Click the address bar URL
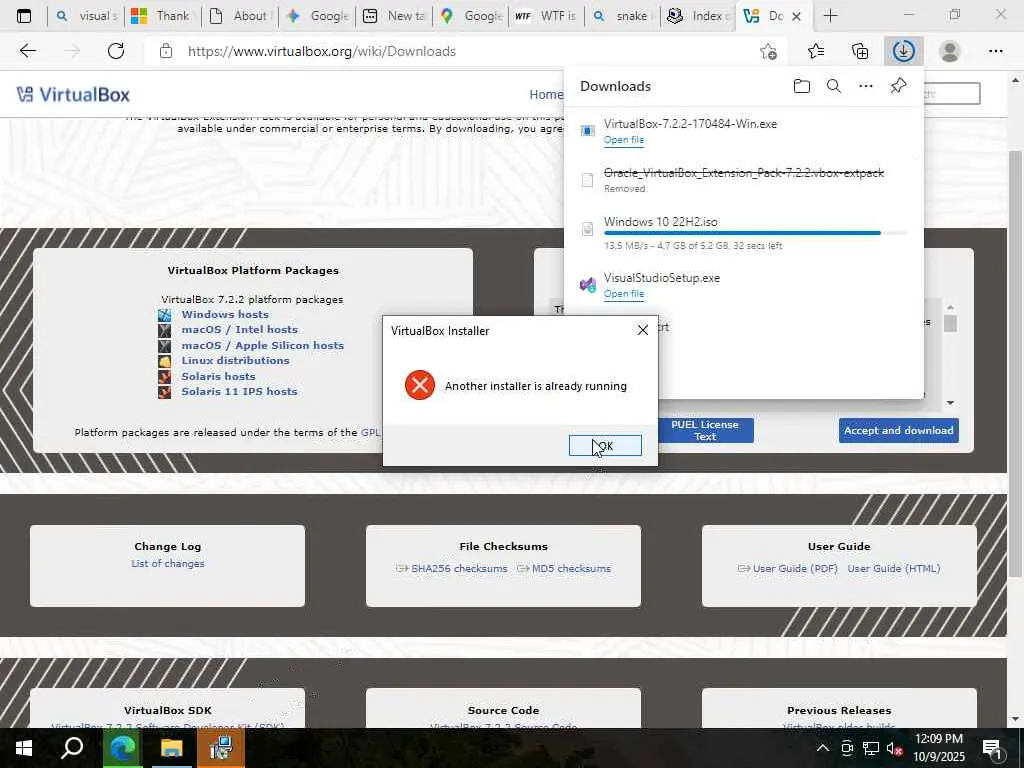The height and width of the screenshot is (768, 1024). (322, 51)
